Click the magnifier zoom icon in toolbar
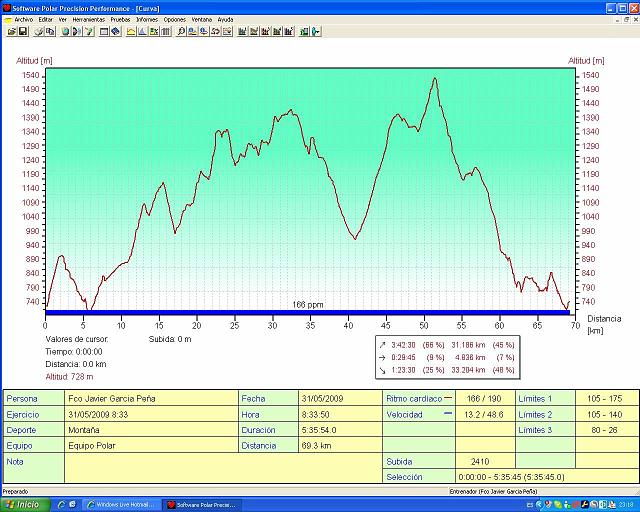 [181, 31]
